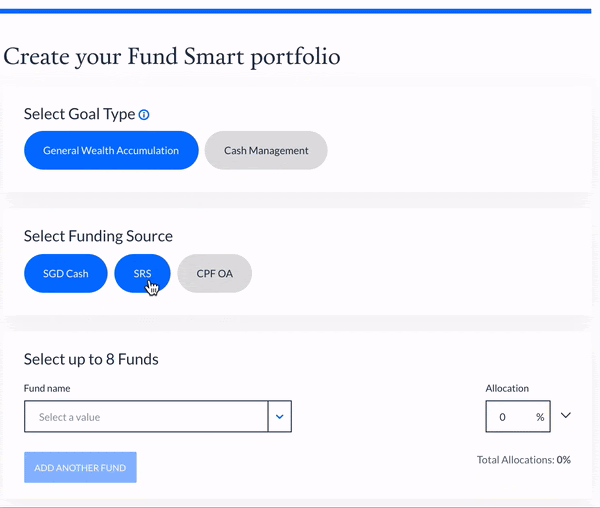Toggle the SRS funding source
Viewport: 600px width, 508px height.
tap(142, 273)
